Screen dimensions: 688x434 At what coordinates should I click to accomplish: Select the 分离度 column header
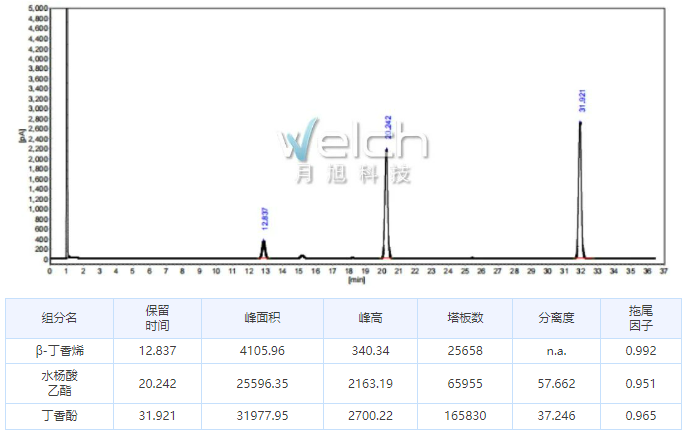(556, 318)
